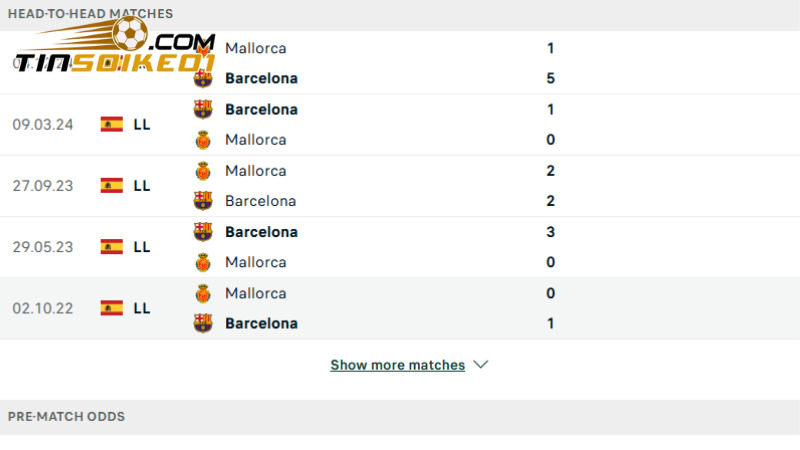Open Barcelona team name in 09.03.24 match

click(x=261, y=109)
